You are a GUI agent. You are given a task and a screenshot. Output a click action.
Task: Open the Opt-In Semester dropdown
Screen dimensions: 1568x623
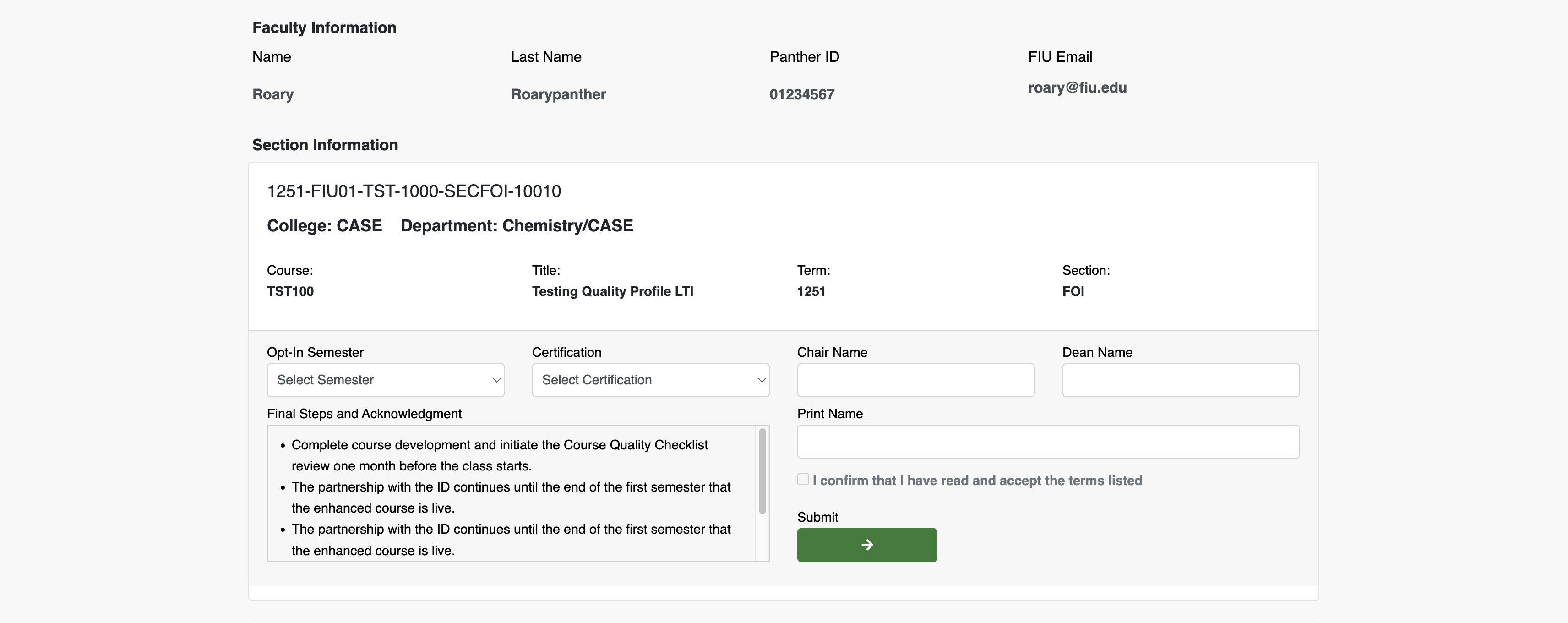point(385,380)
